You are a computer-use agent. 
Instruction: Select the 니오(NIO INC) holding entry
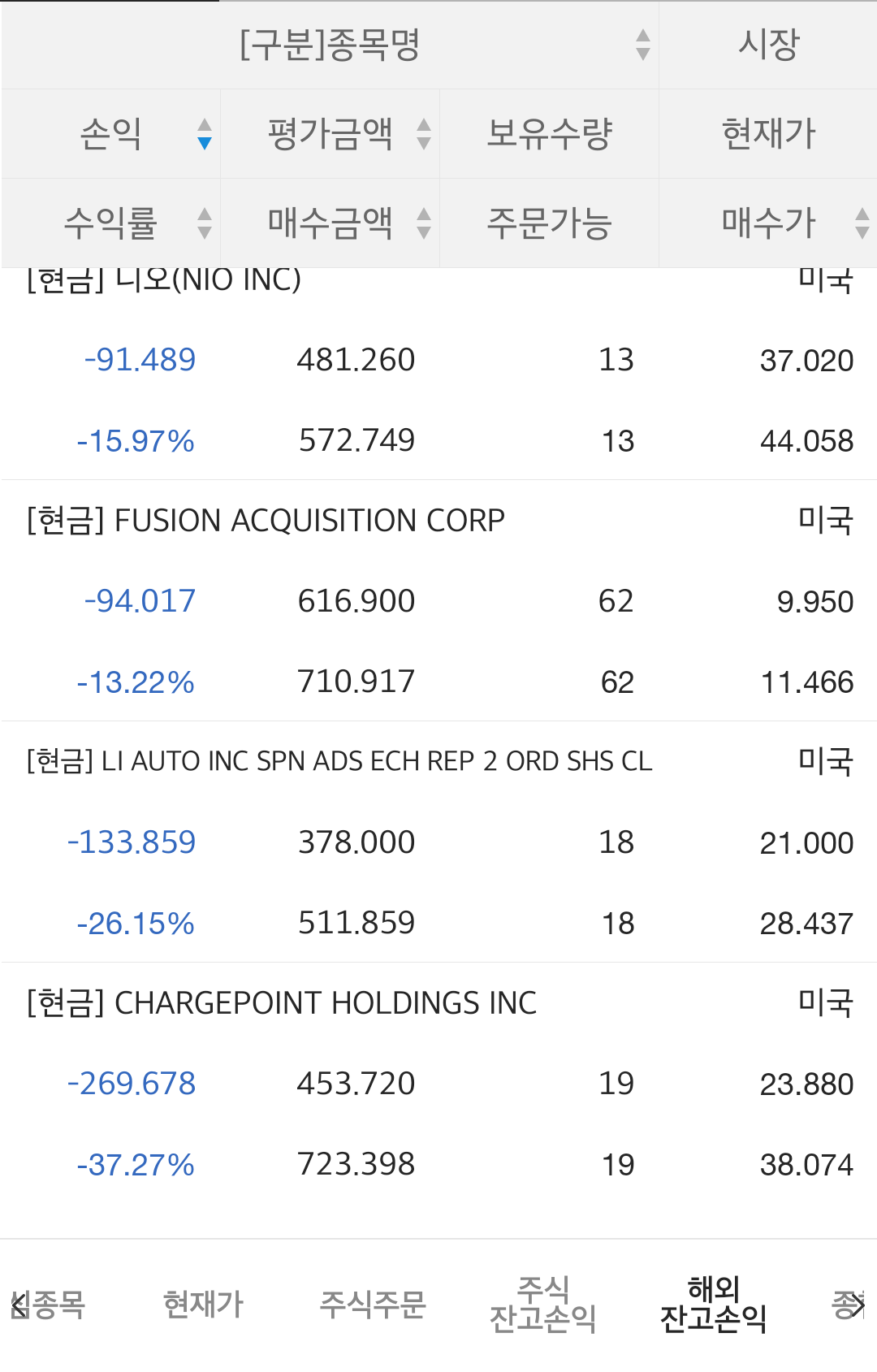coord(203,282)
